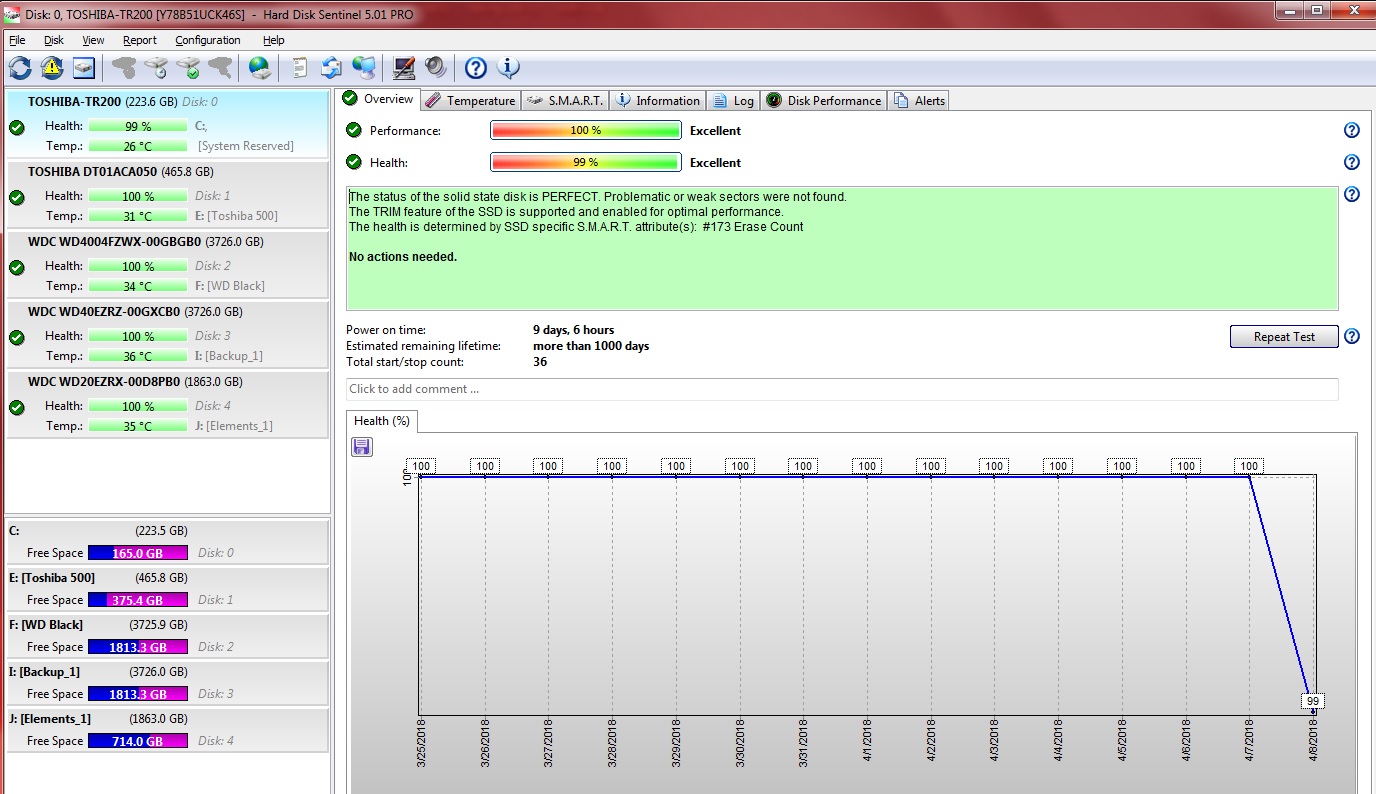Open the text report notepad icon
This screenshot has width=1376, height=794.
point(299,68)
